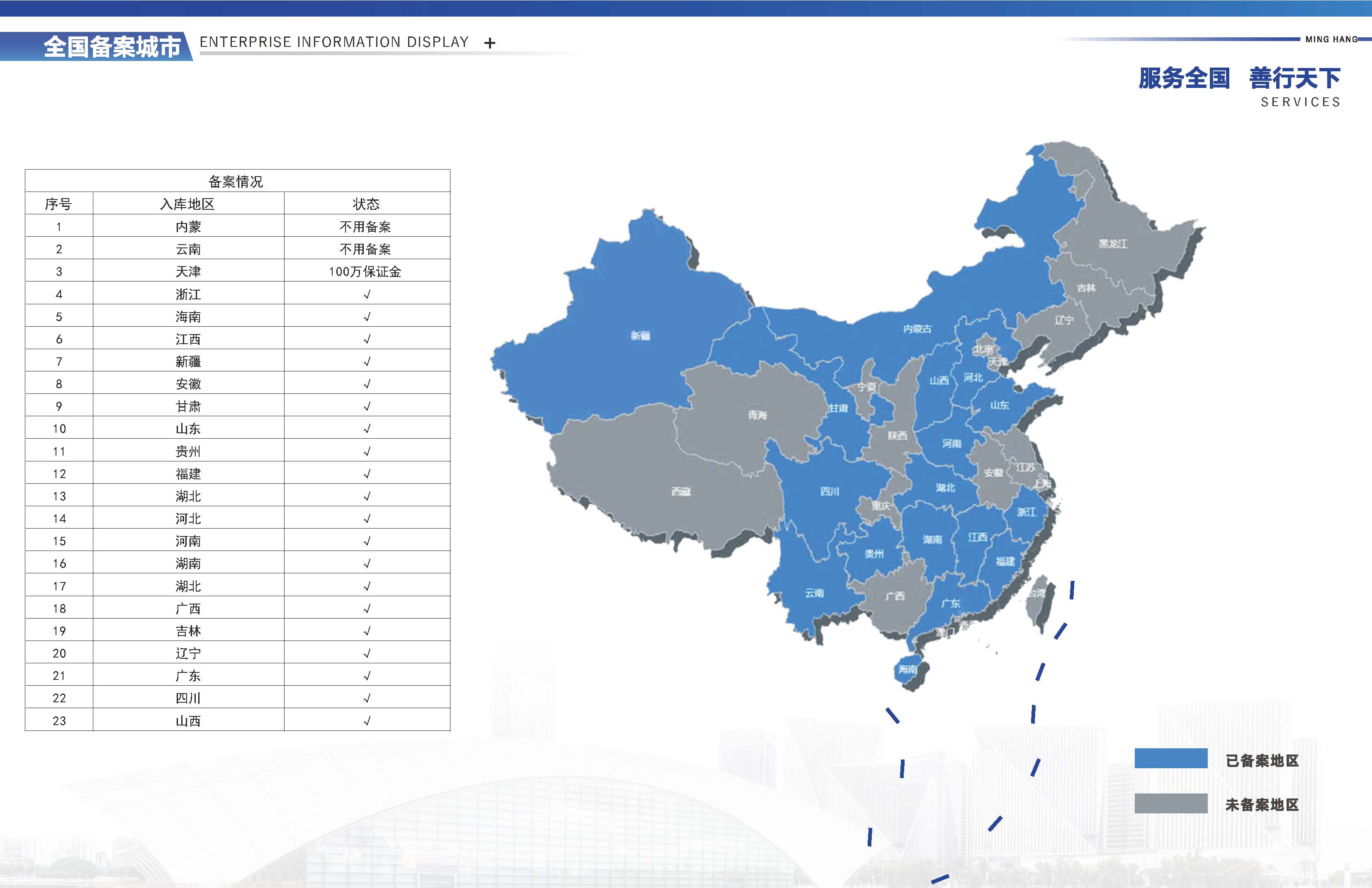Viewport: 1372px width, 888px height.
Task: Click the Inner Mongolia (内蒙古) map label
Action: click(x=917, y=329)
